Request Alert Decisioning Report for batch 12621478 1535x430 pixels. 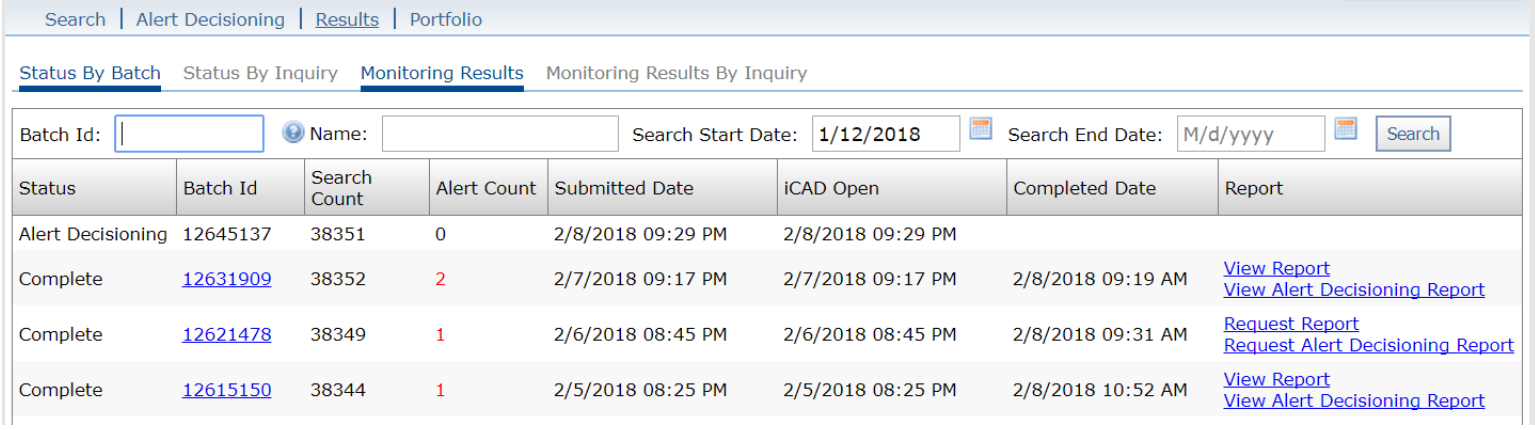[x=1369, y=345]
